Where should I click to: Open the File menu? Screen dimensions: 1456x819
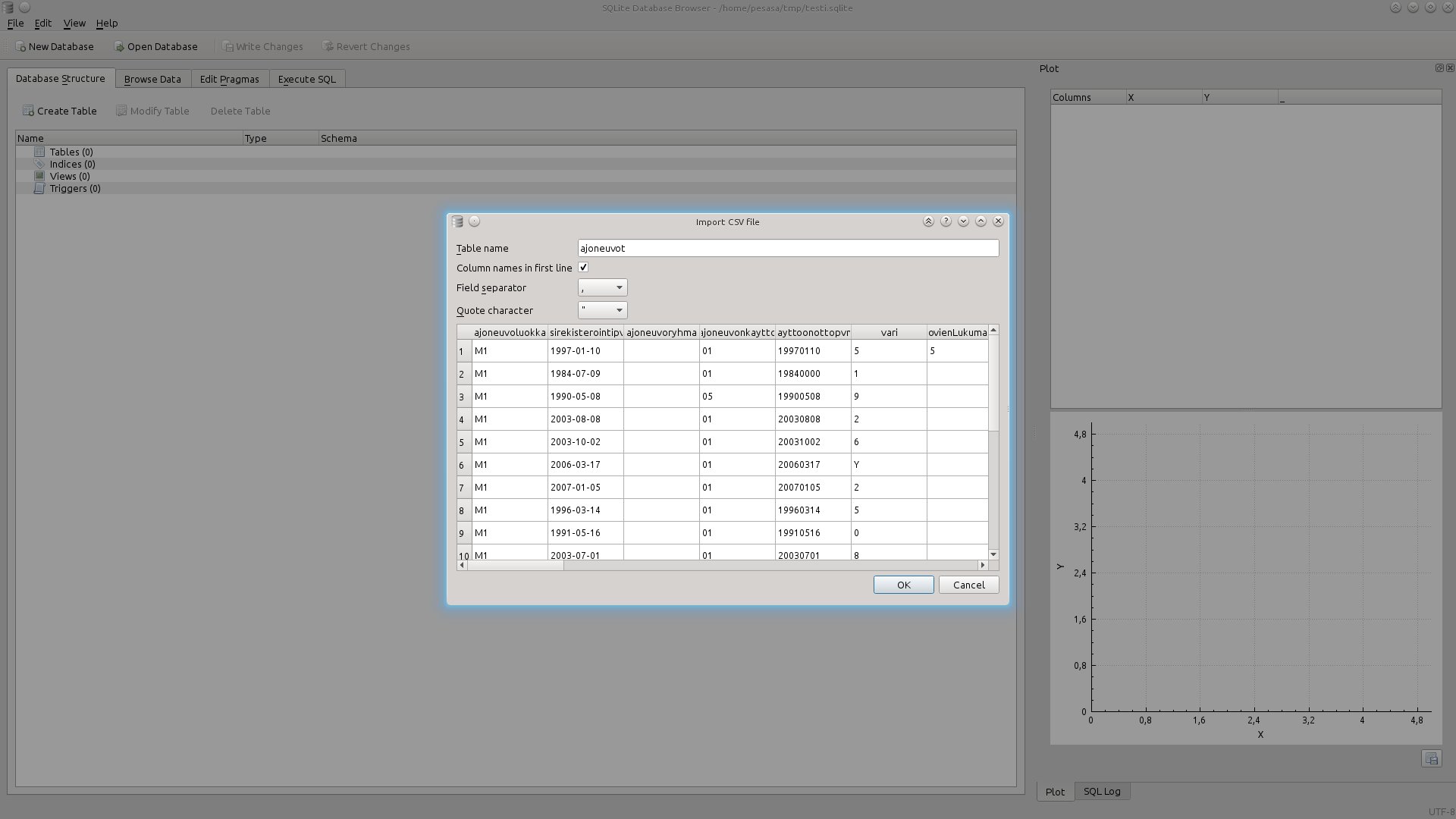coord(15,24)
